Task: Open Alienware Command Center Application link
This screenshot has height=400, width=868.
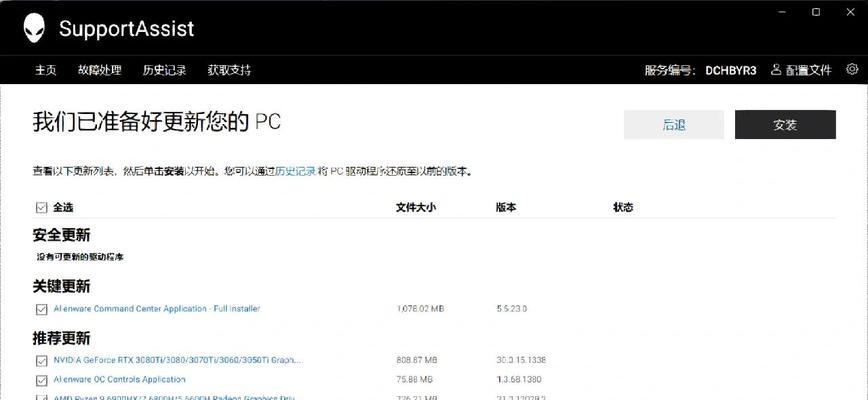Action: (157, 309)
